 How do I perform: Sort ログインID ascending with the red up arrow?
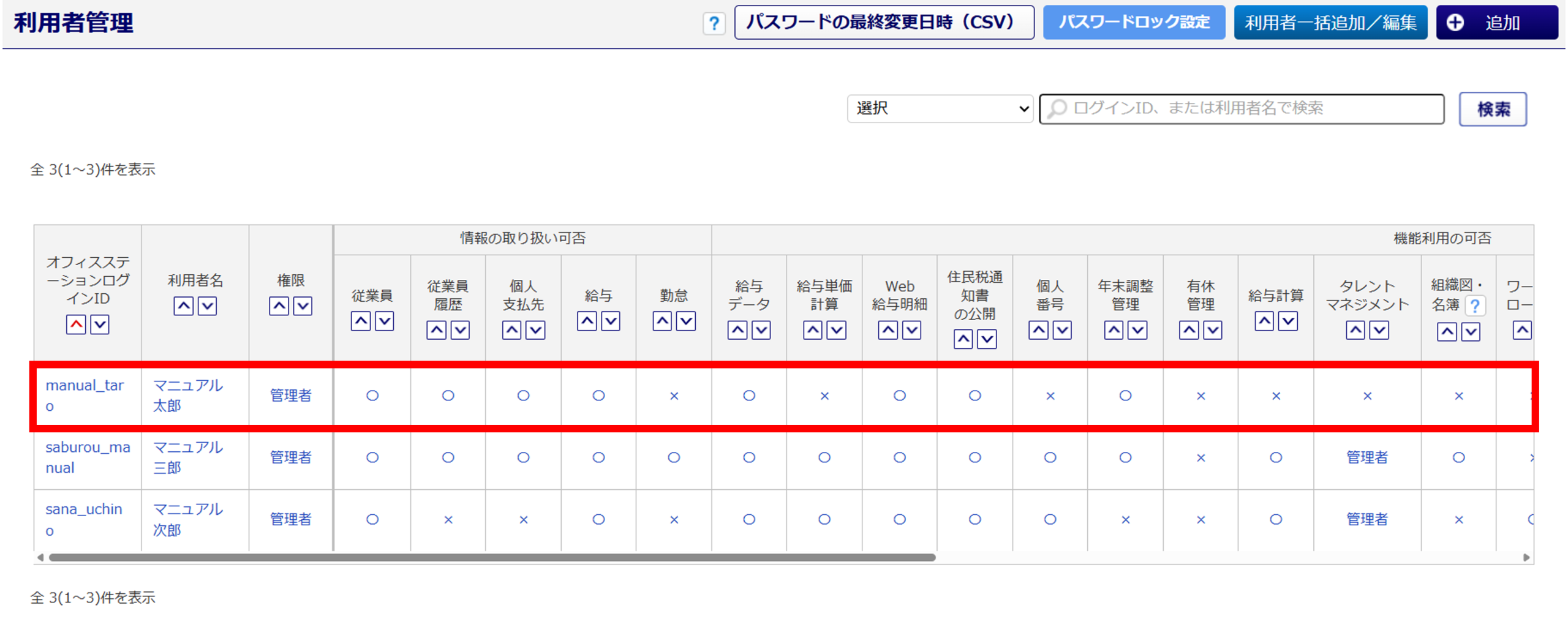(76, 324)
